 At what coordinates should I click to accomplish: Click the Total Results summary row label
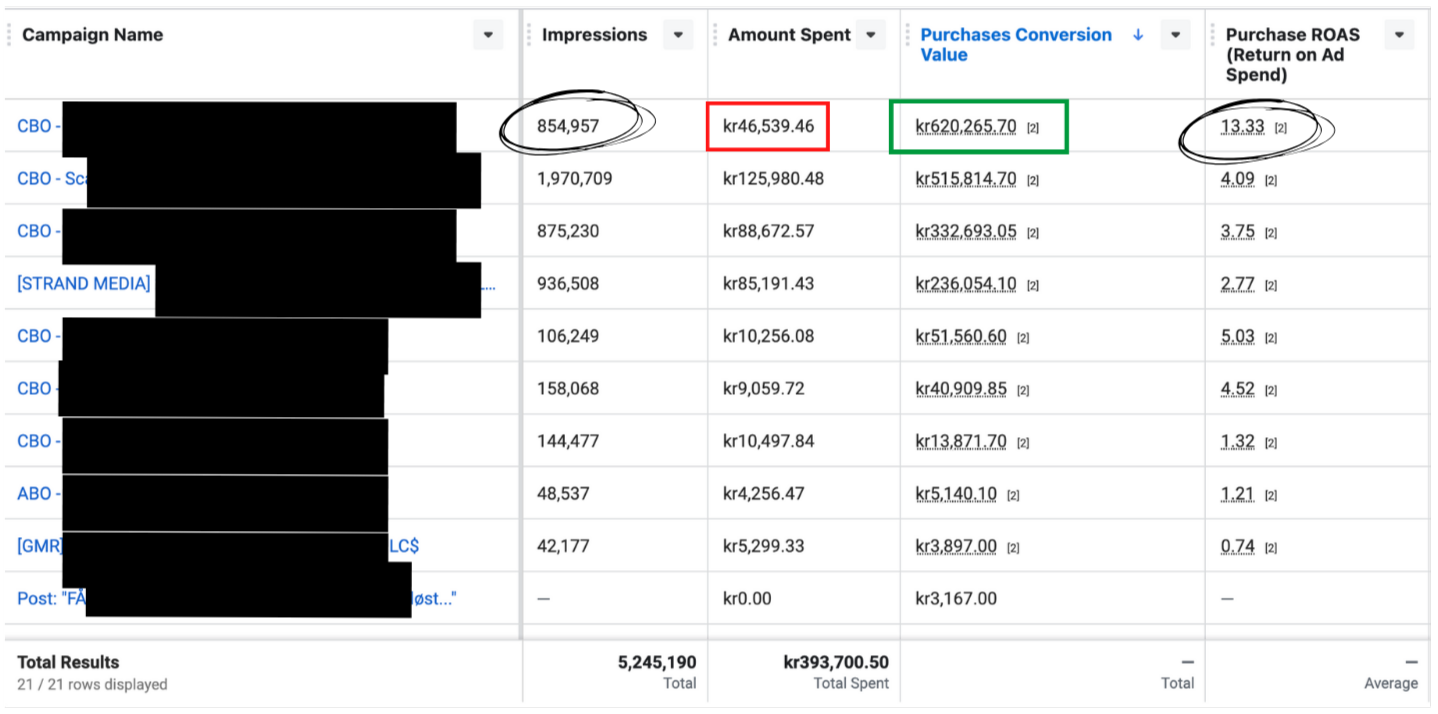click(68, 662)
